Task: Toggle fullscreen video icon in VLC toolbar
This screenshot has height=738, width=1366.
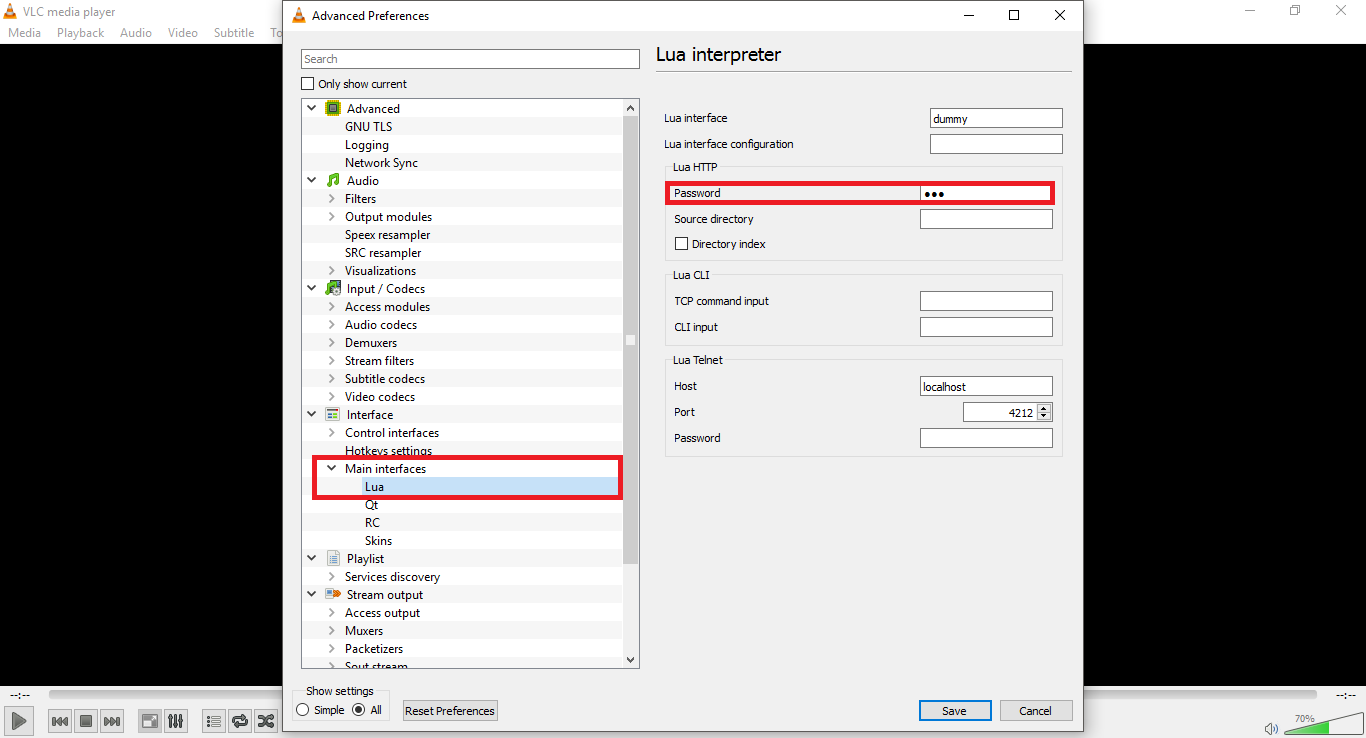Action: (149, 720)
